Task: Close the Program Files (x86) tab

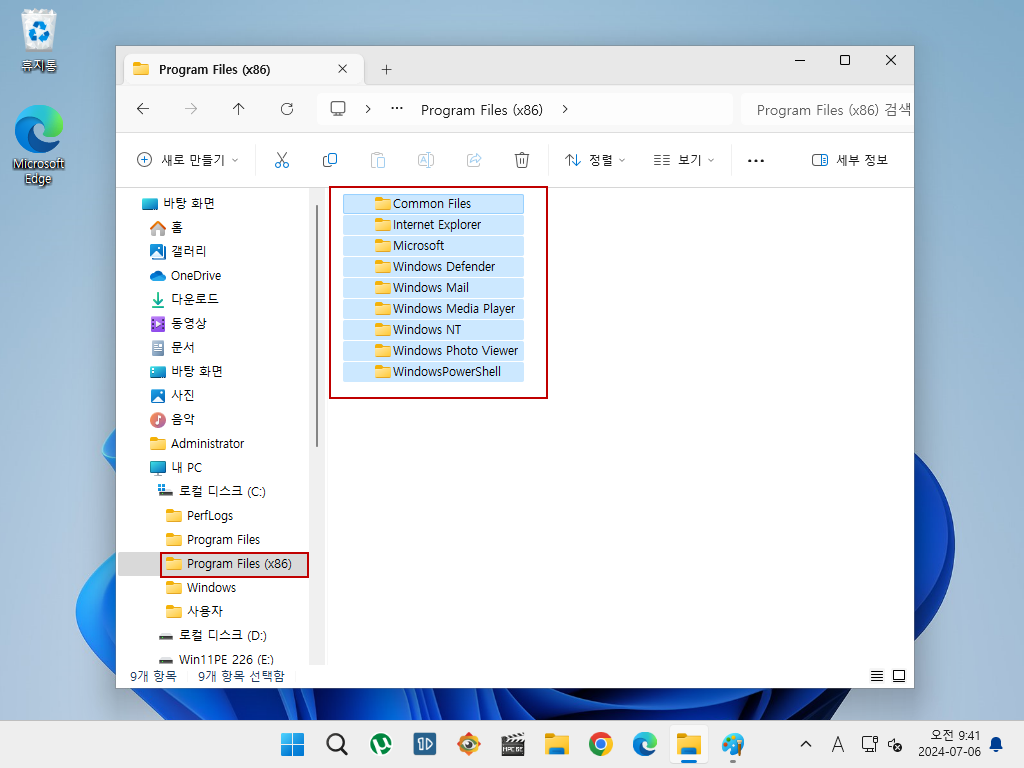Action: click(x=342, y=69)
